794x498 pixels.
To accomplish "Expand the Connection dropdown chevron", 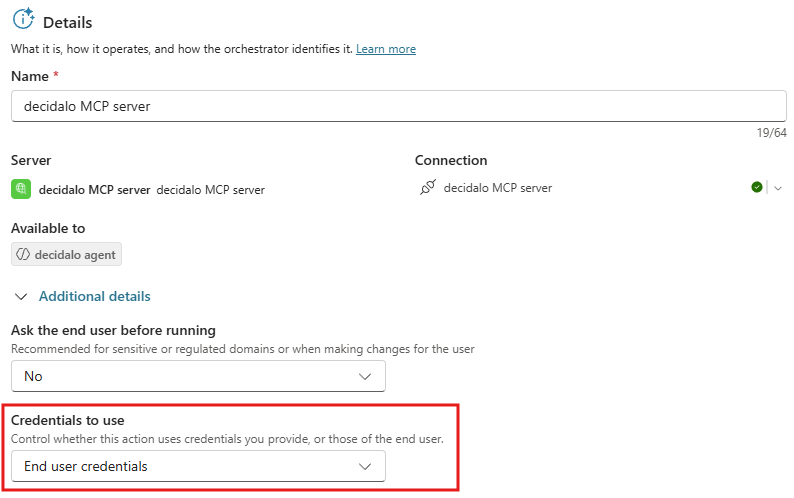I will pos(778,188).
